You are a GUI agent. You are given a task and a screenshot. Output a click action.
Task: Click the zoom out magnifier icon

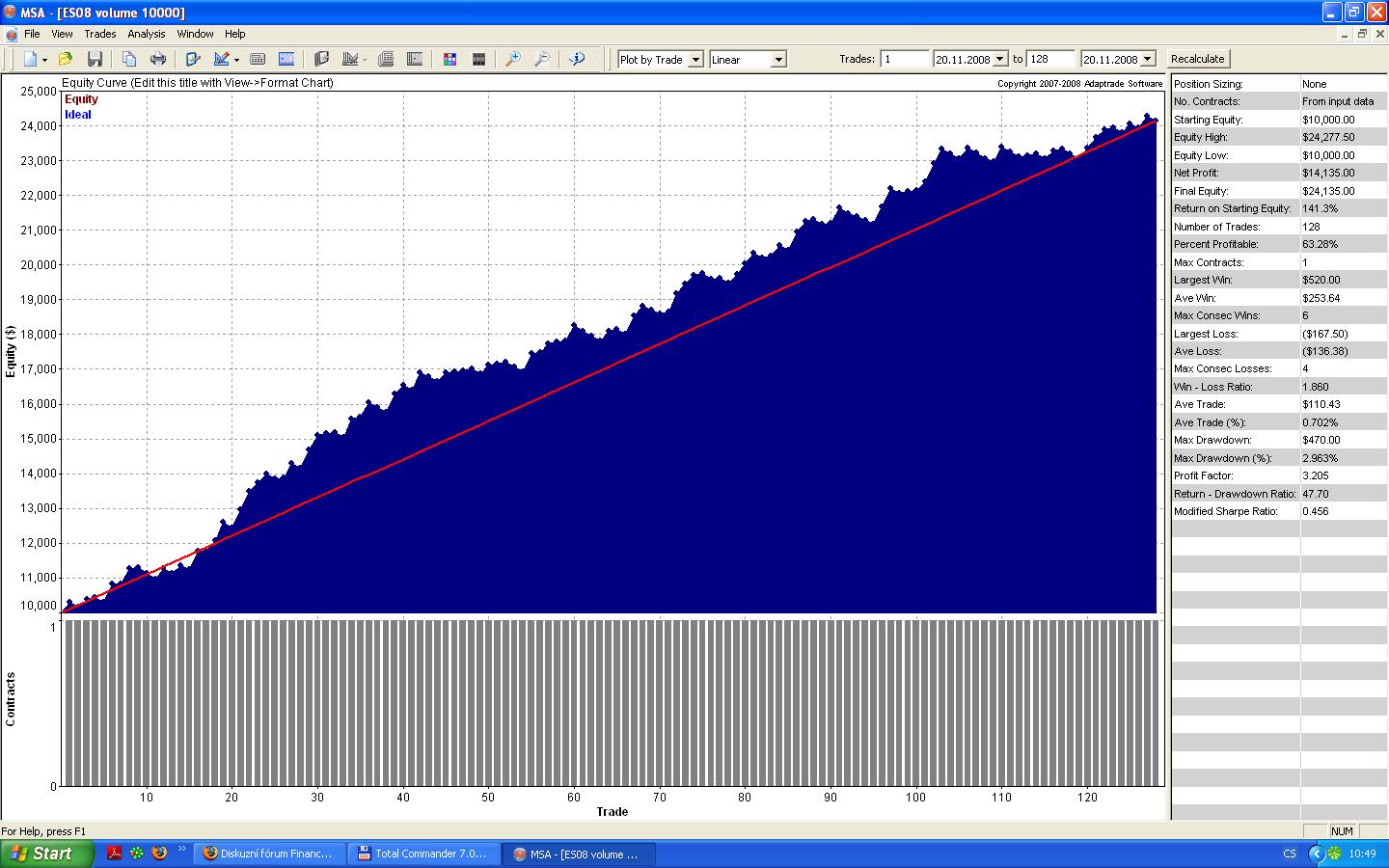pos(542,60)
